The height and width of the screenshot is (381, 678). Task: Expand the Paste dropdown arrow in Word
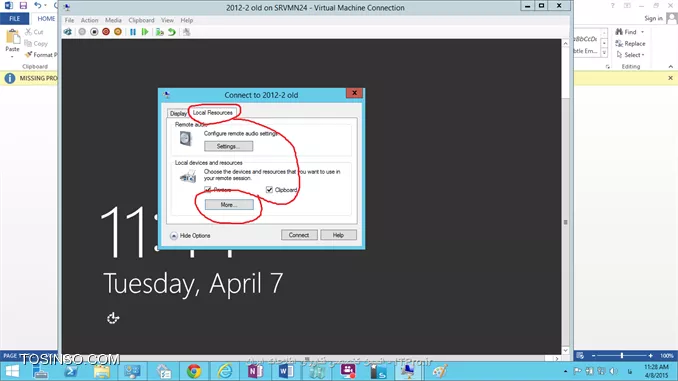coord(12,57)
